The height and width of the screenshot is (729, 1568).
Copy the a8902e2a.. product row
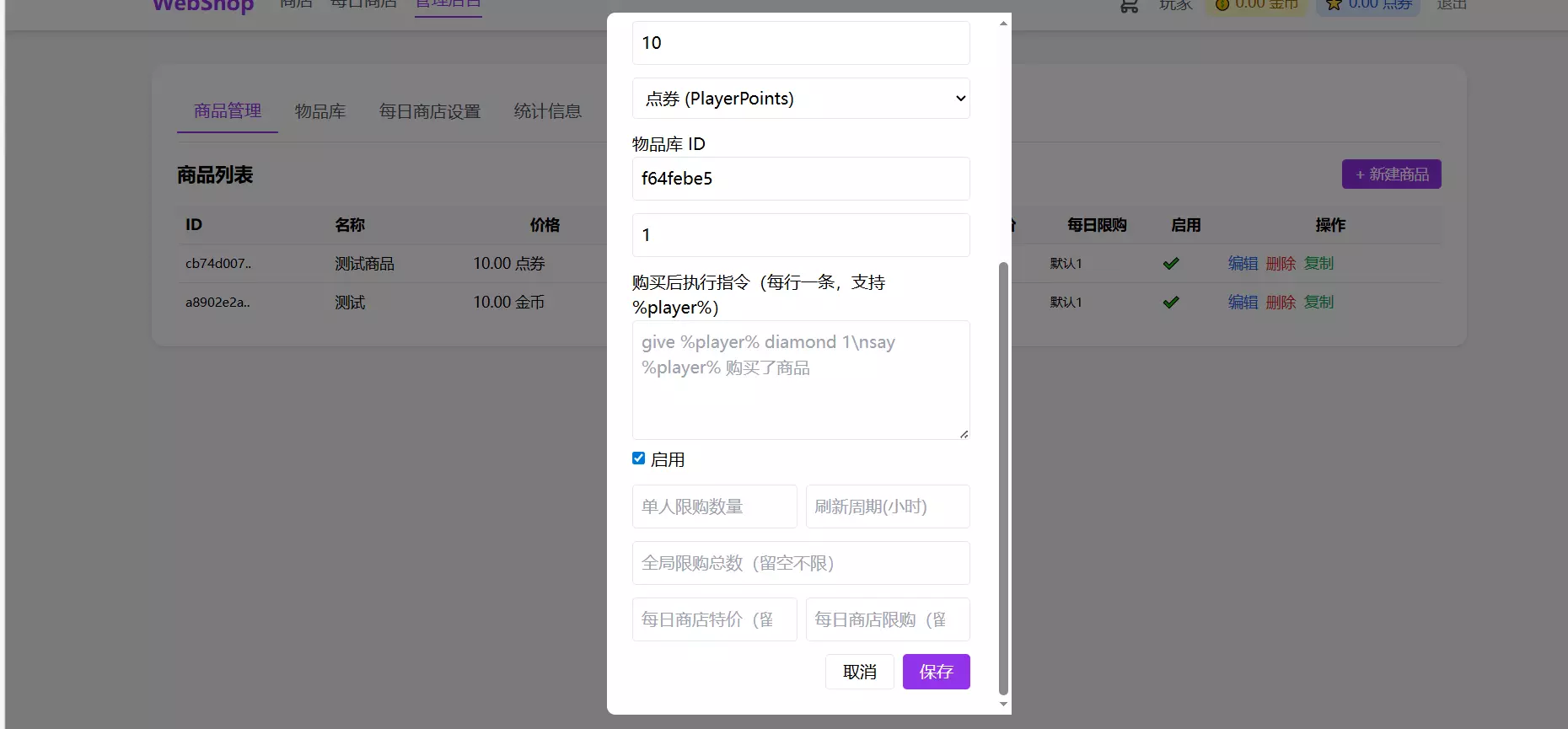(1319, 303)
